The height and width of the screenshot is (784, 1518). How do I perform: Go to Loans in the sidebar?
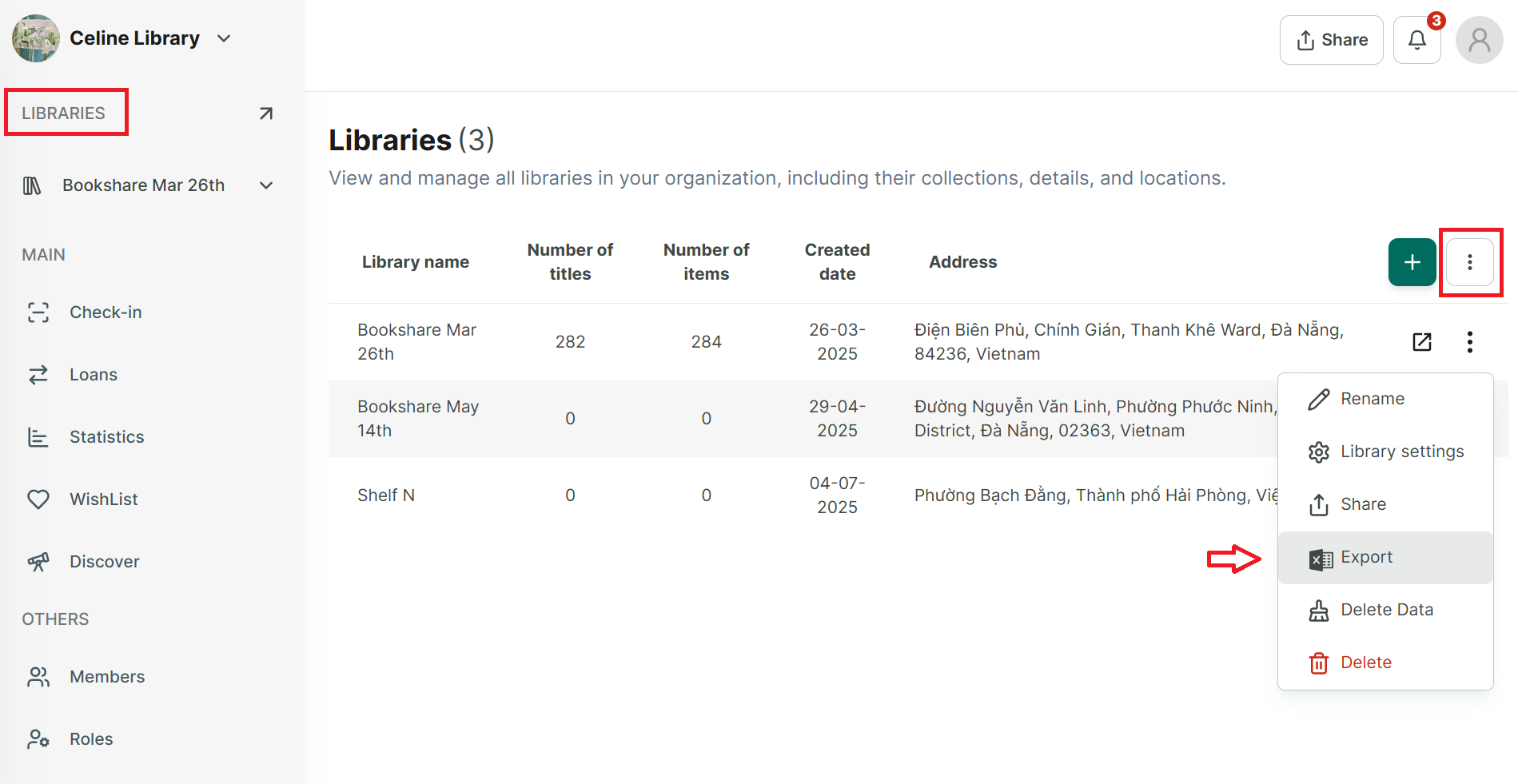94,375
